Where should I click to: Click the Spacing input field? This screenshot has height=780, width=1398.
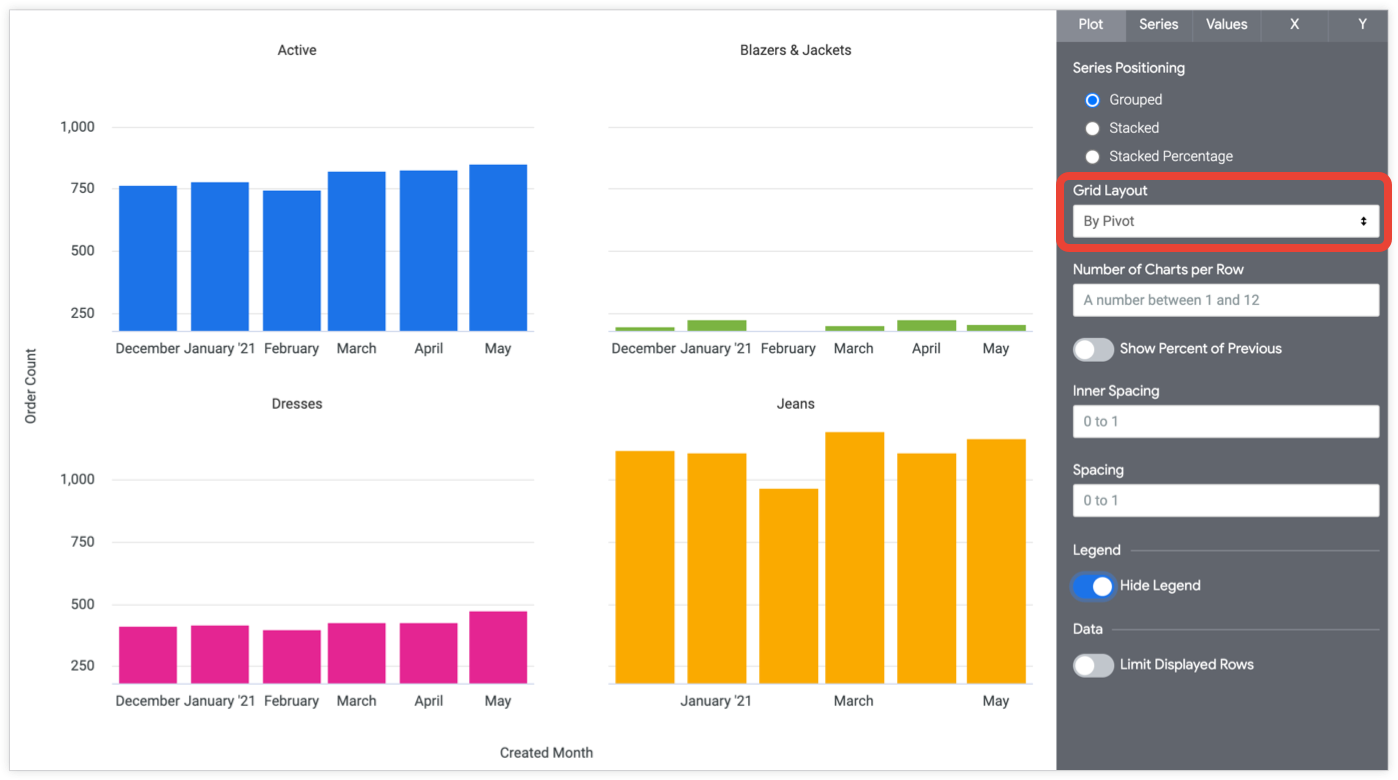1225,500
